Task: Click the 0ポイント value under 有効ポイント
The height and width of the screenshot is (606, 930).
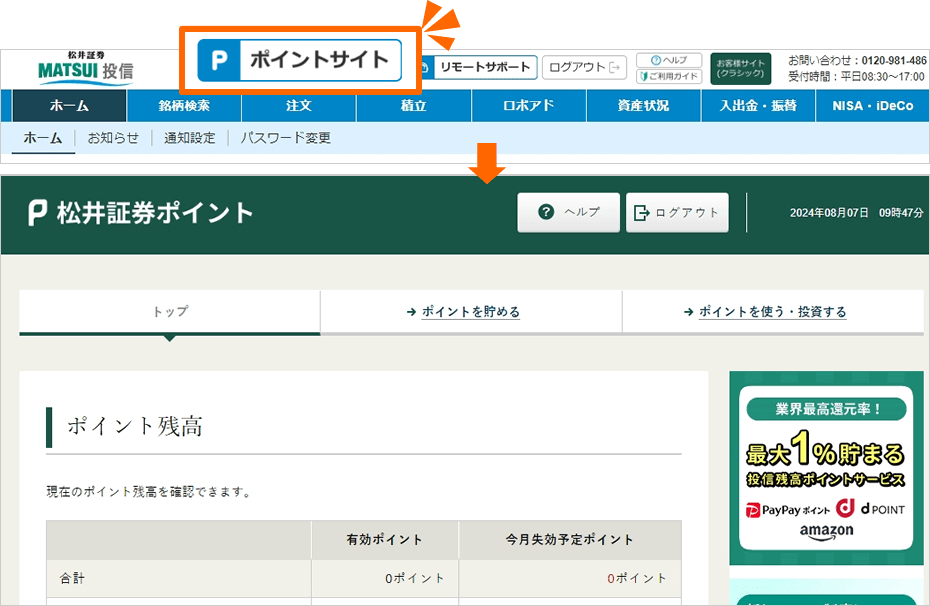Action: (x=414, y=578)
